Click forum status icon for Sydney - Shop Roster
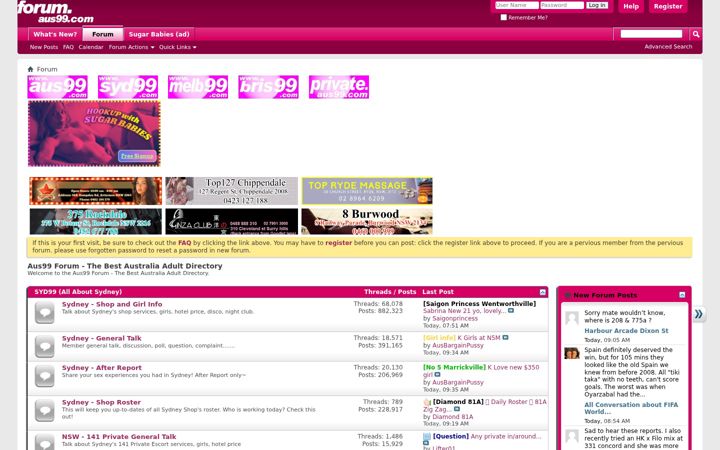This screenshot has height=450, width=720. [x=45, y=411]
